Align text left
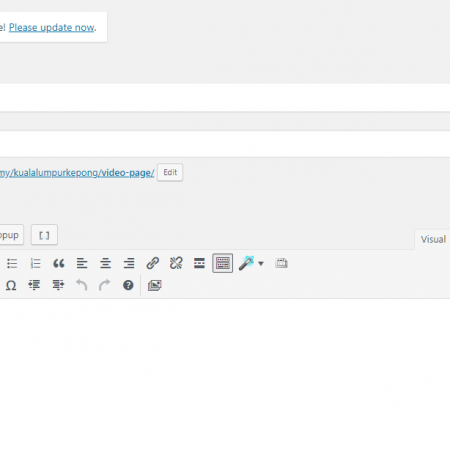Image resolution: width=450 pixels, height=450 pixels. (82, 263)
